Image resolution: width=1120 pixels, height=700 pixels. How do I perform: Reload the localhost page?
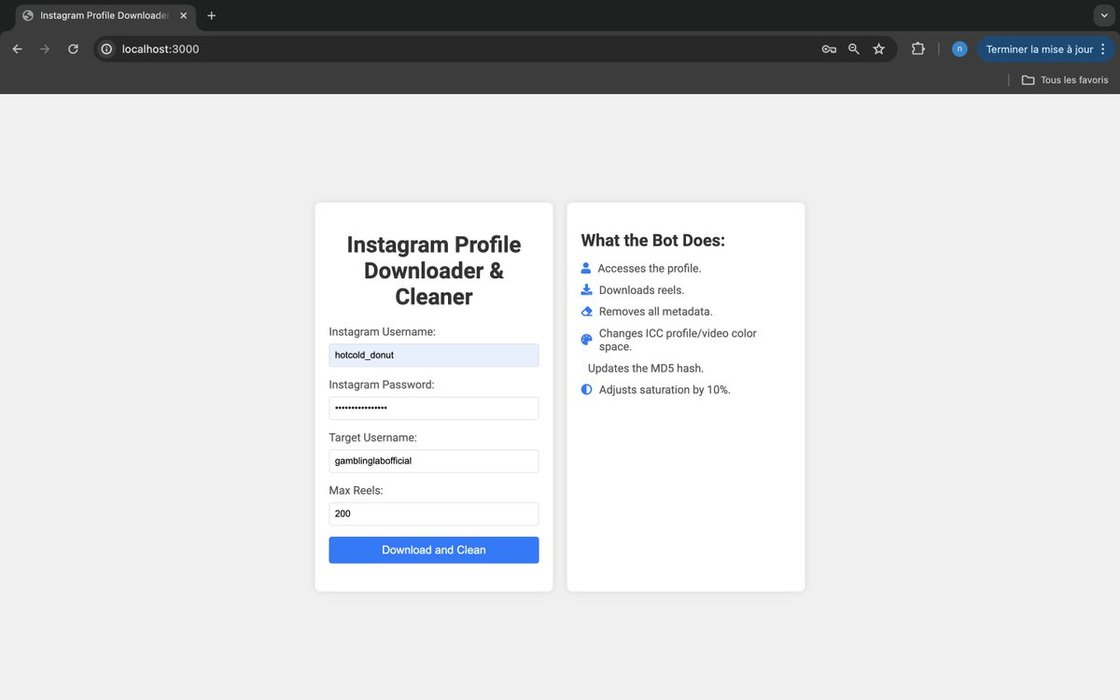point(73,49)
